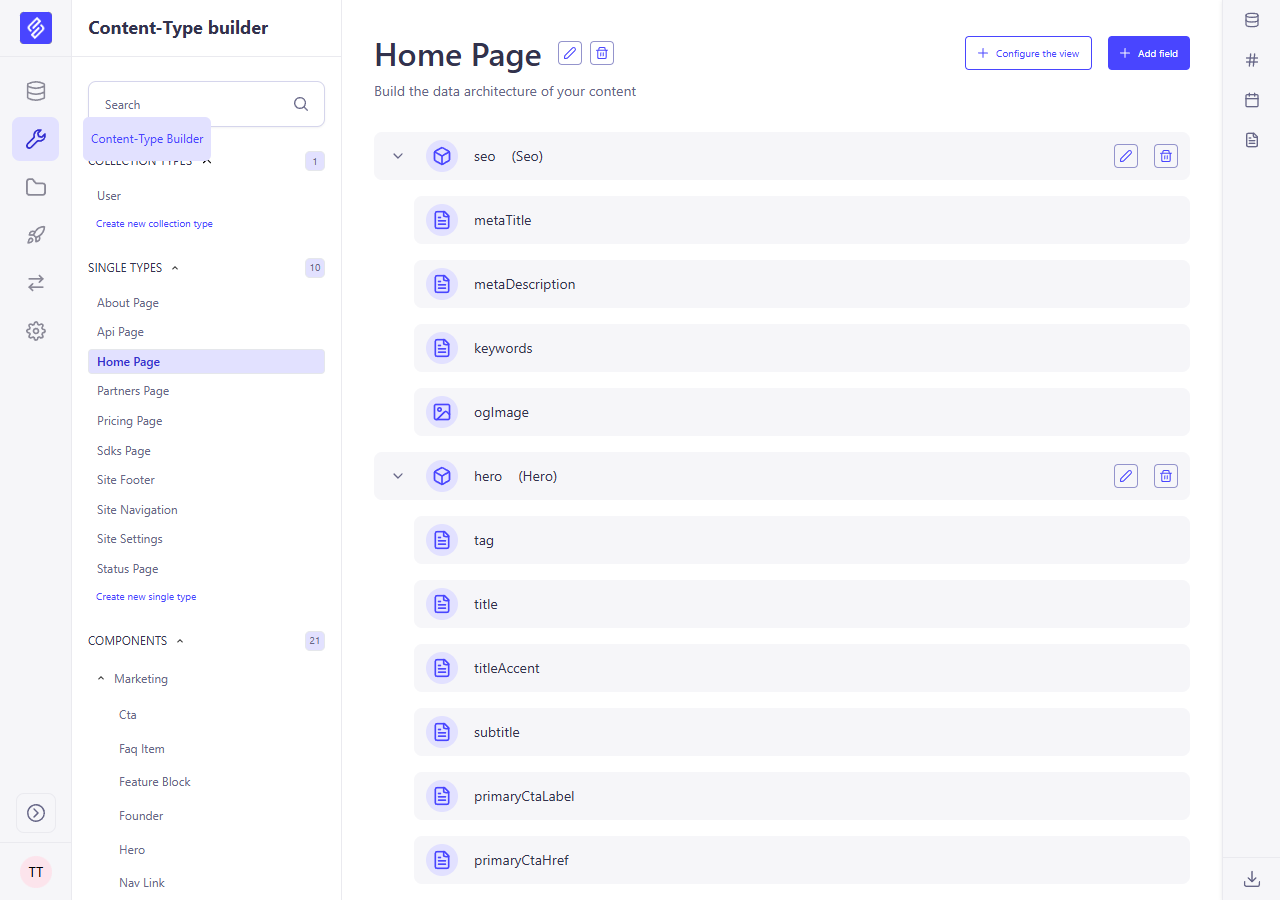Collapse the Single Types section
Screen dimensions: 1280x900
point(175,268)
